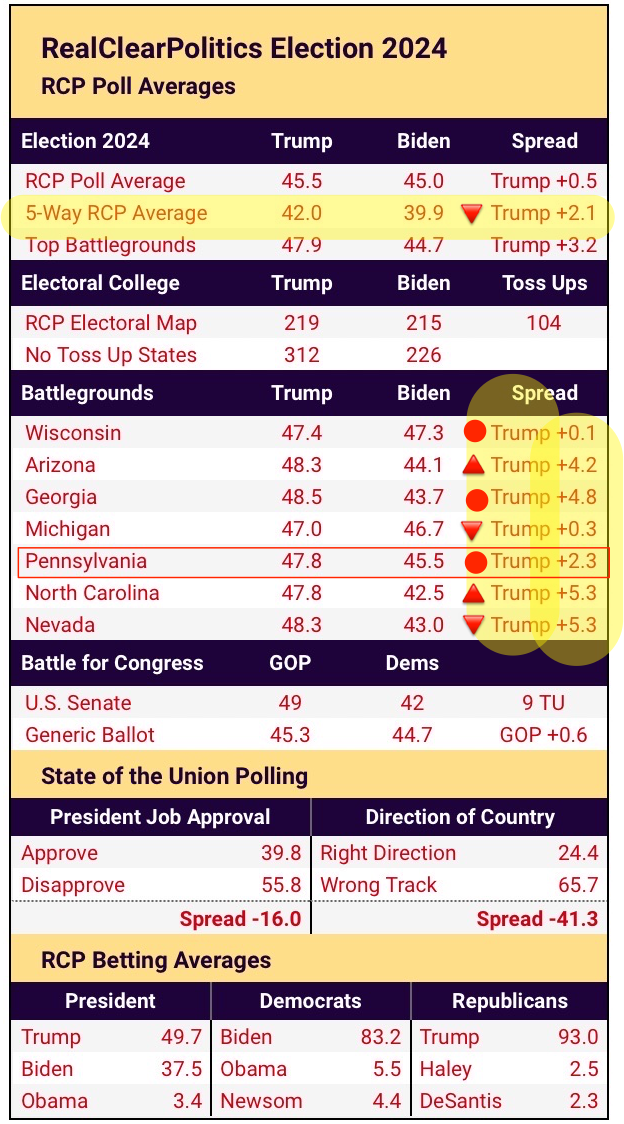Image resolution: width=624 pixels, height=1124 pixels.
Task: Open the RCP Poll Average link
Action: (105, 181)
